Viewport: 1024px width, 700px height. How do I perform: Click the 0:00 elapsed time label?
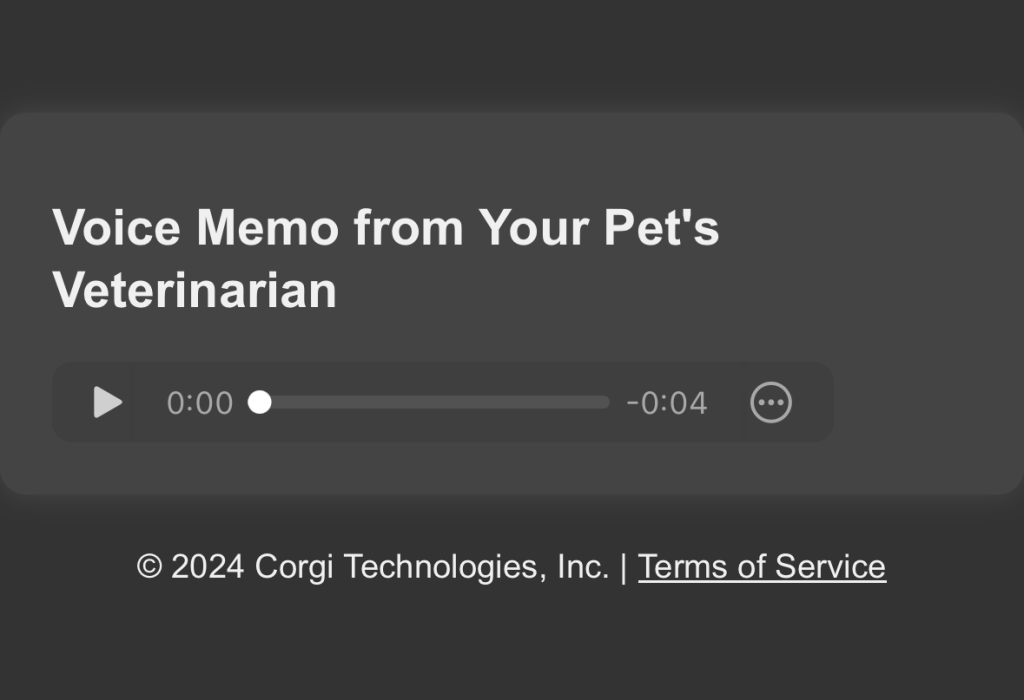[x=199, y=403]
